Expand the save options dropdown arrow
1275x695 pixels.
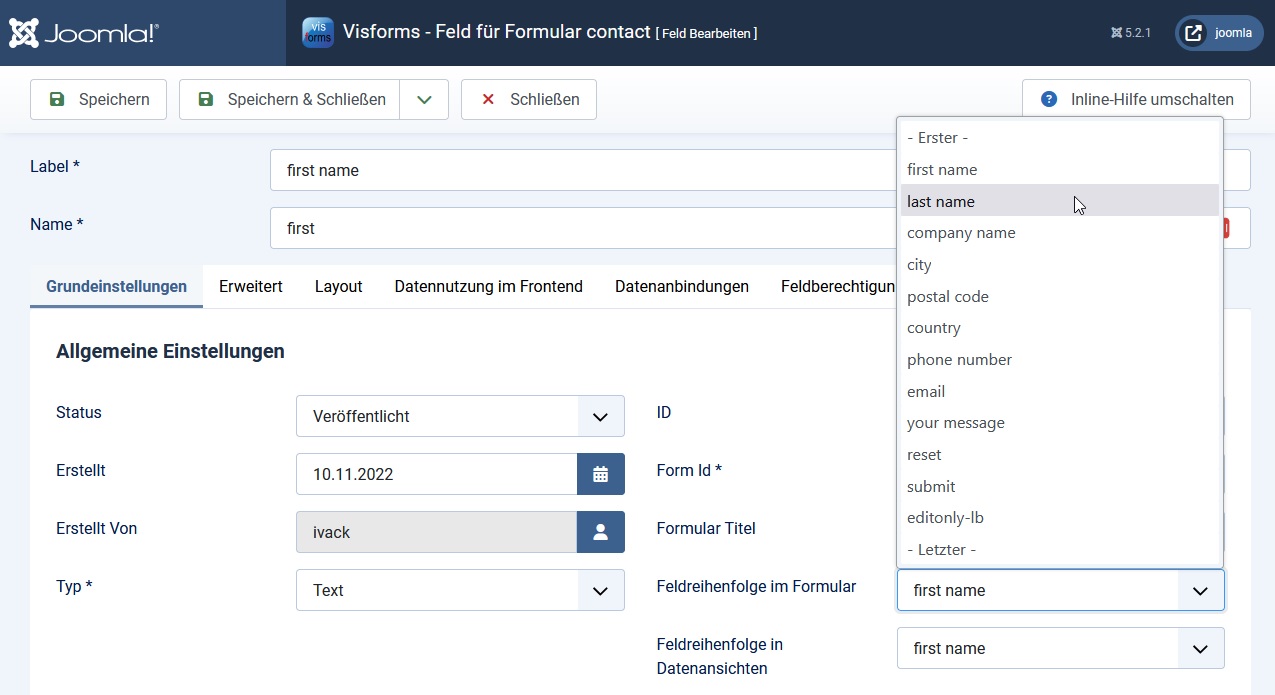[x=424, y=99]
